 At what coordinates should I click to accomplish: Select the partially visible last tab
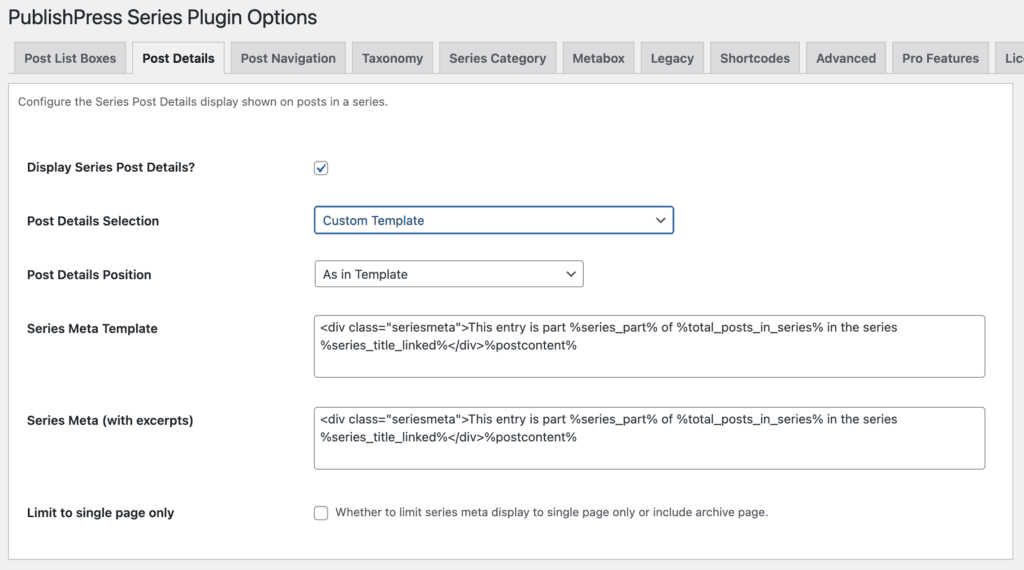(x=1011, y=58)
